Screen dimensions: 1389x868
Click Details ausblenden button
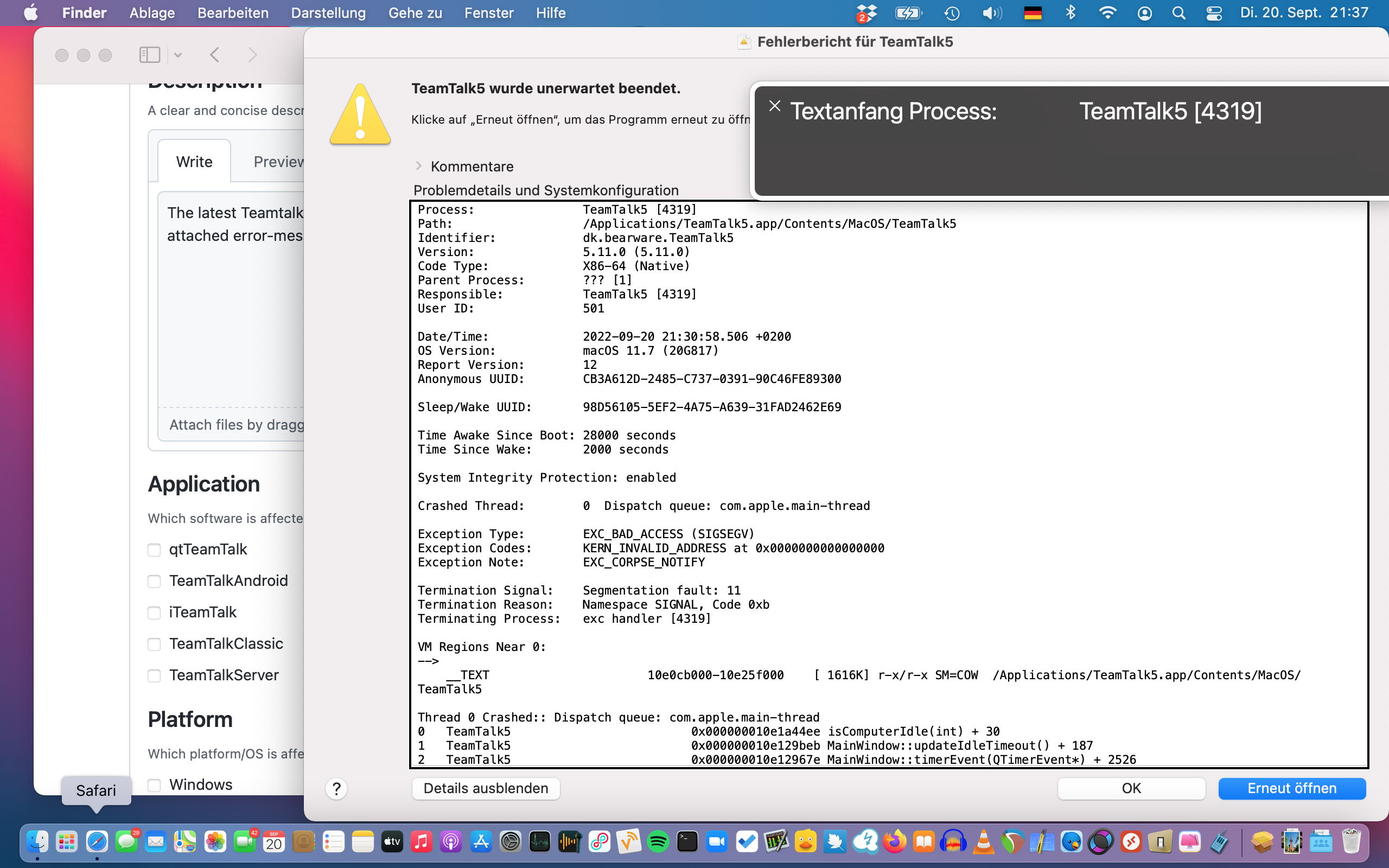[x=486, y=788]
